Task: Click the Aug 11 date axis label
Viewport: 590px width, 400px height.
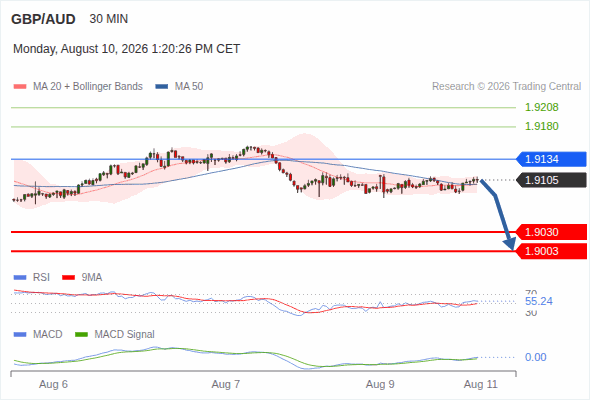Action: 481,384
